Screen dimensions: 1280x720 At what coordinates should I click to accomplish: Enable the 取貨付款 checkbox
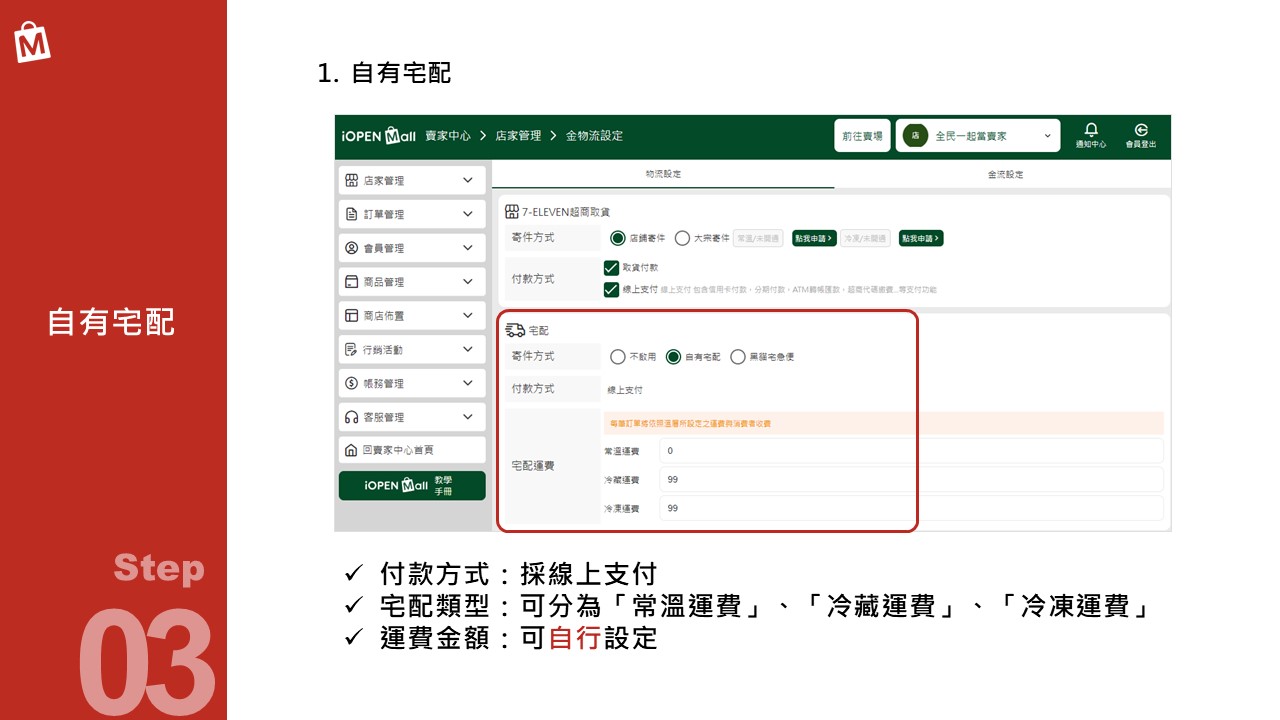(613, 268)
